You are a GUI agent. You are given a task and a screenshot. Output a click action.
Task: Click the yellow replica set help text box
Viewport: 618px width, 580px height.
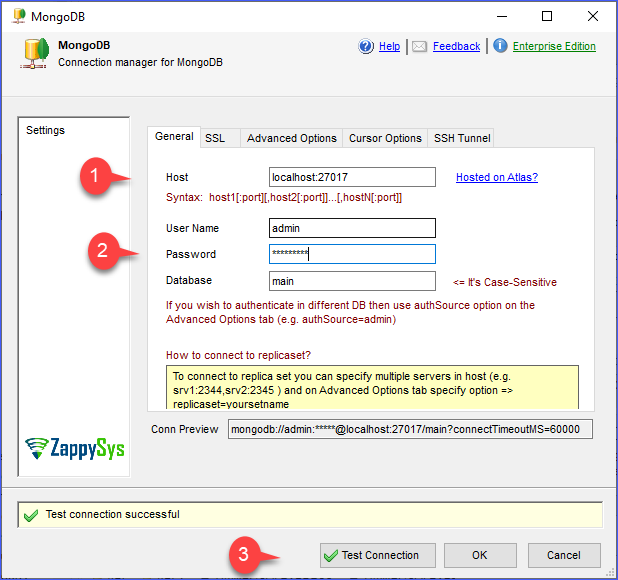tap(372, 387)
